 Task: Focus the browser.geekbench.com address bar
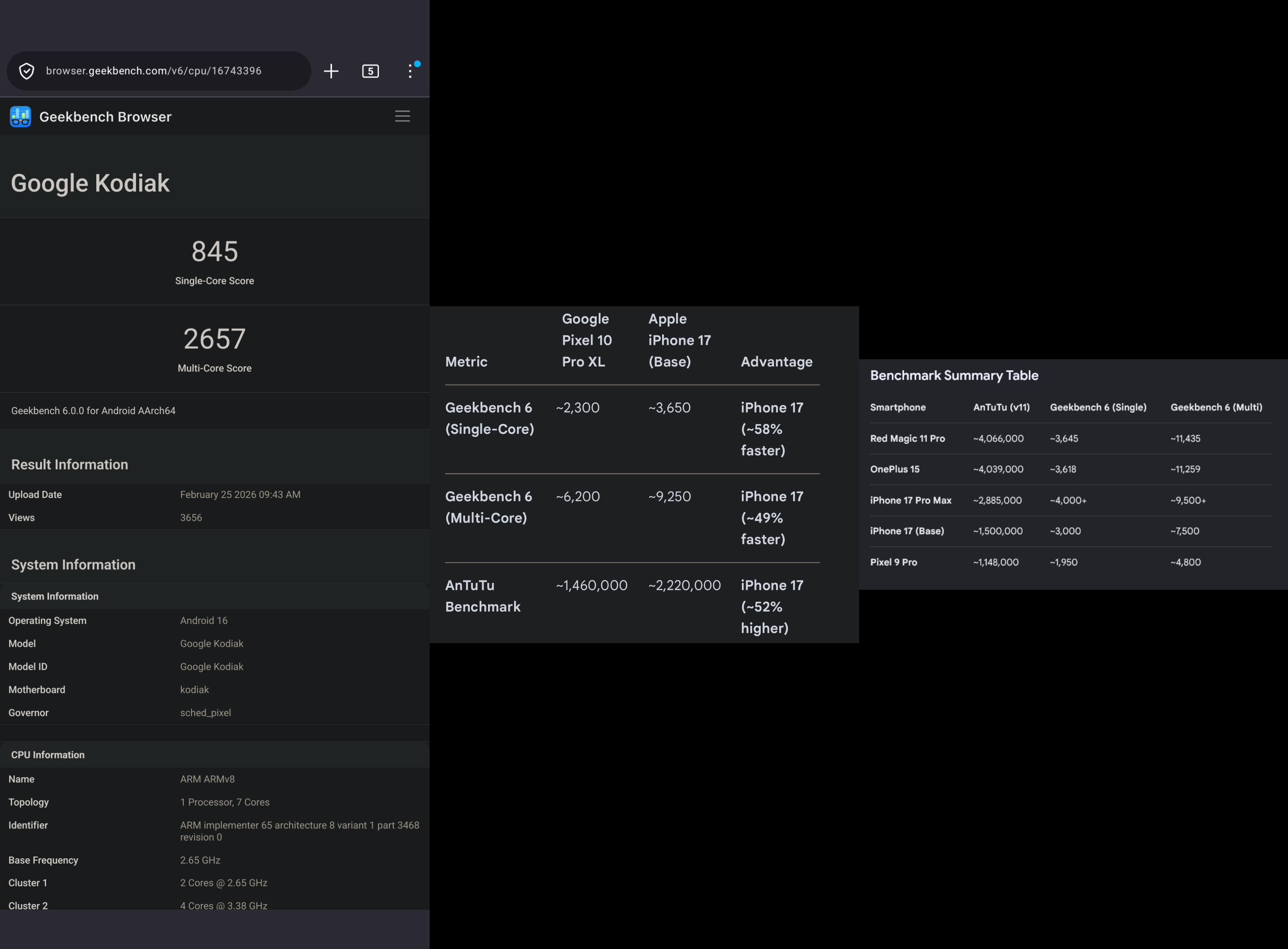click(x=158, y=71)
